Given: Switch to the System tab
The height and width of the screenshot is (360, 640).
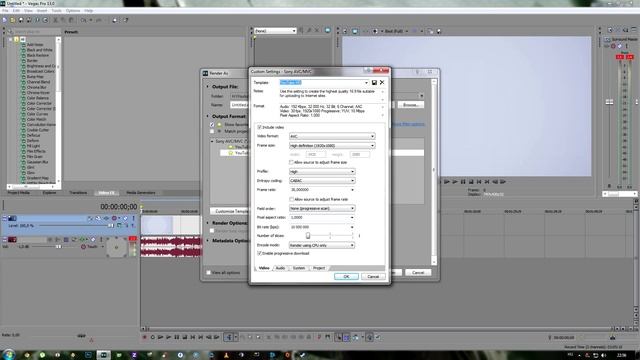Looking at the screenshot, I should [299, 268].
